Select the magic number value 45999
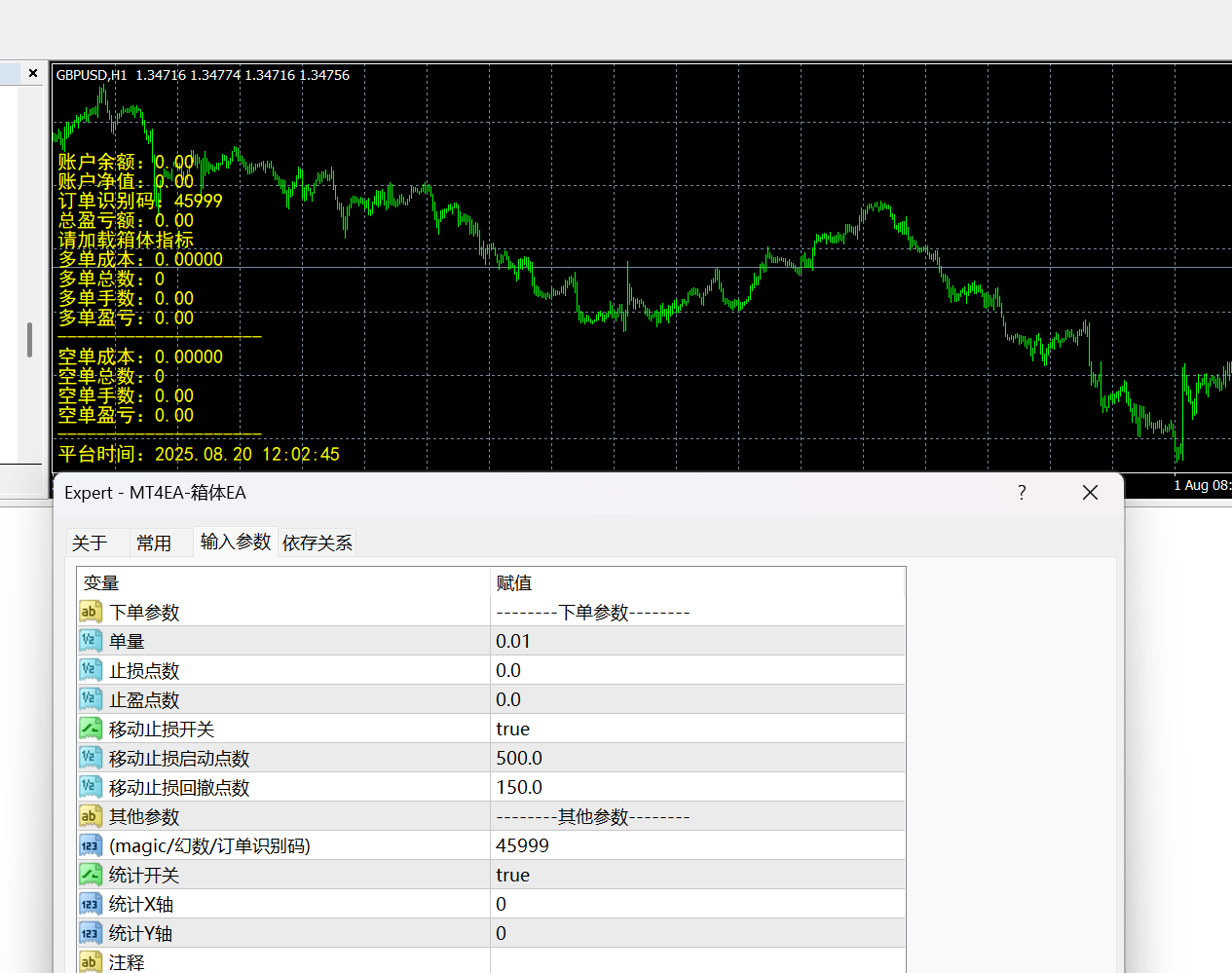Image resolution: width=1232 pixels, height=973 pixels. (x=522, y=845)
